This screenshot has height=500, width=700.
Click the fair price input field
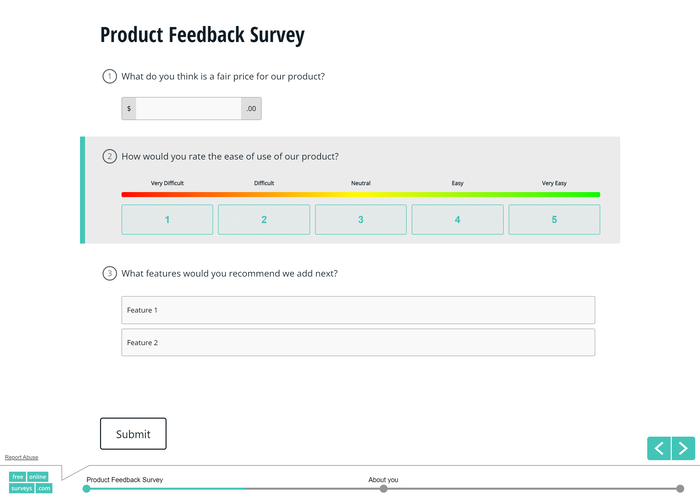tap(188, 108)
